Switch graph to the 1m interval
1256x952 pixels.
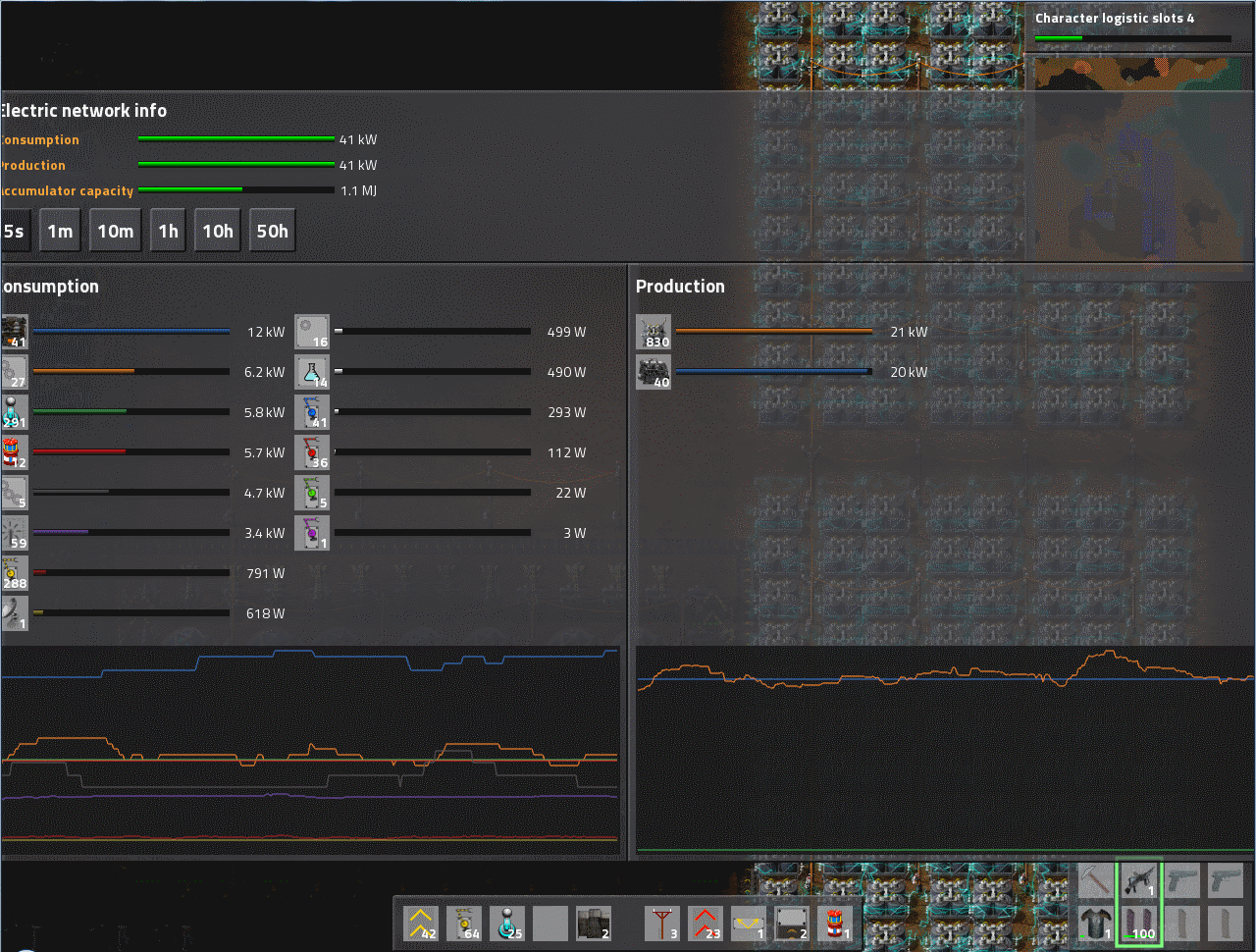click(60, 232)
